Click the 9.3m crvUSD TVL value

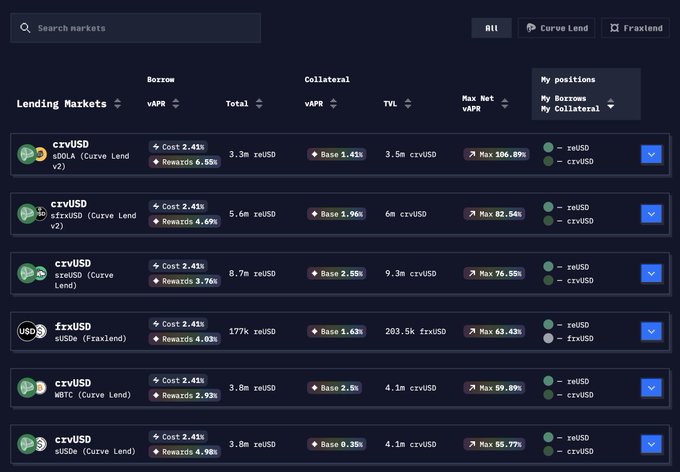410,273
